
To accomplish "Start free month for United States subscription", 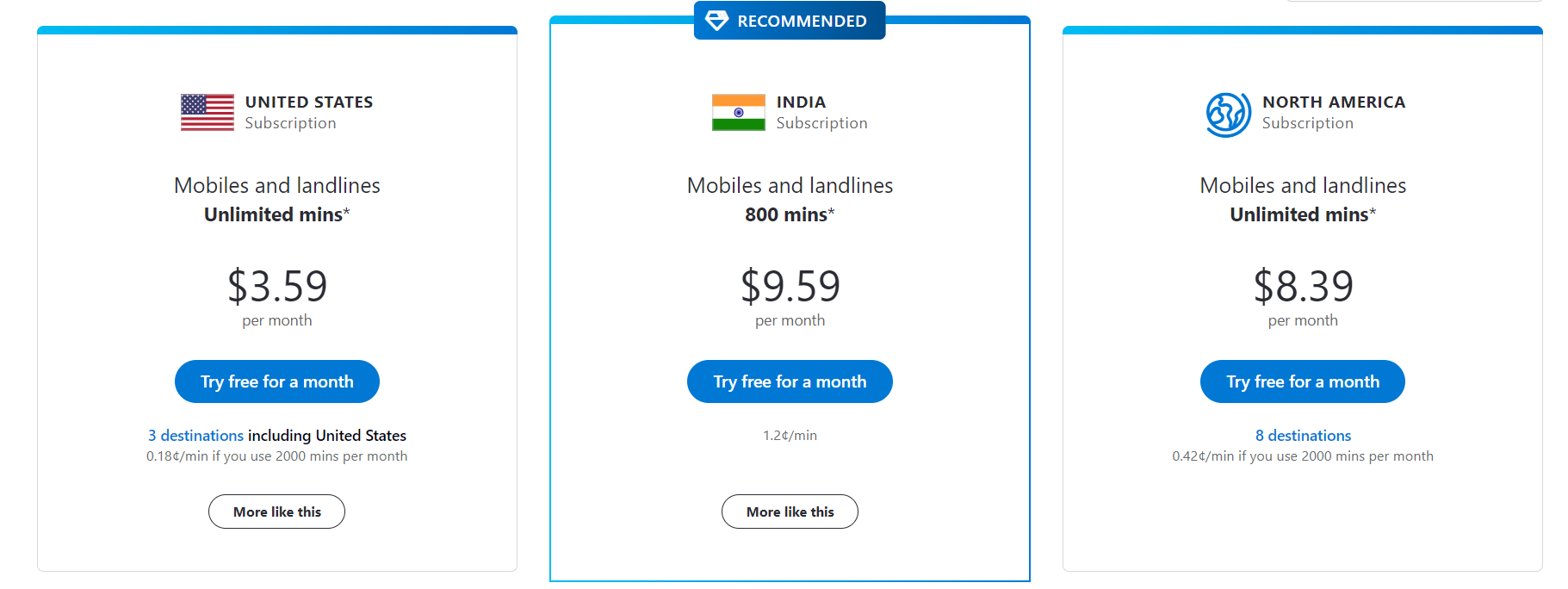I will [x=277, y=381].
